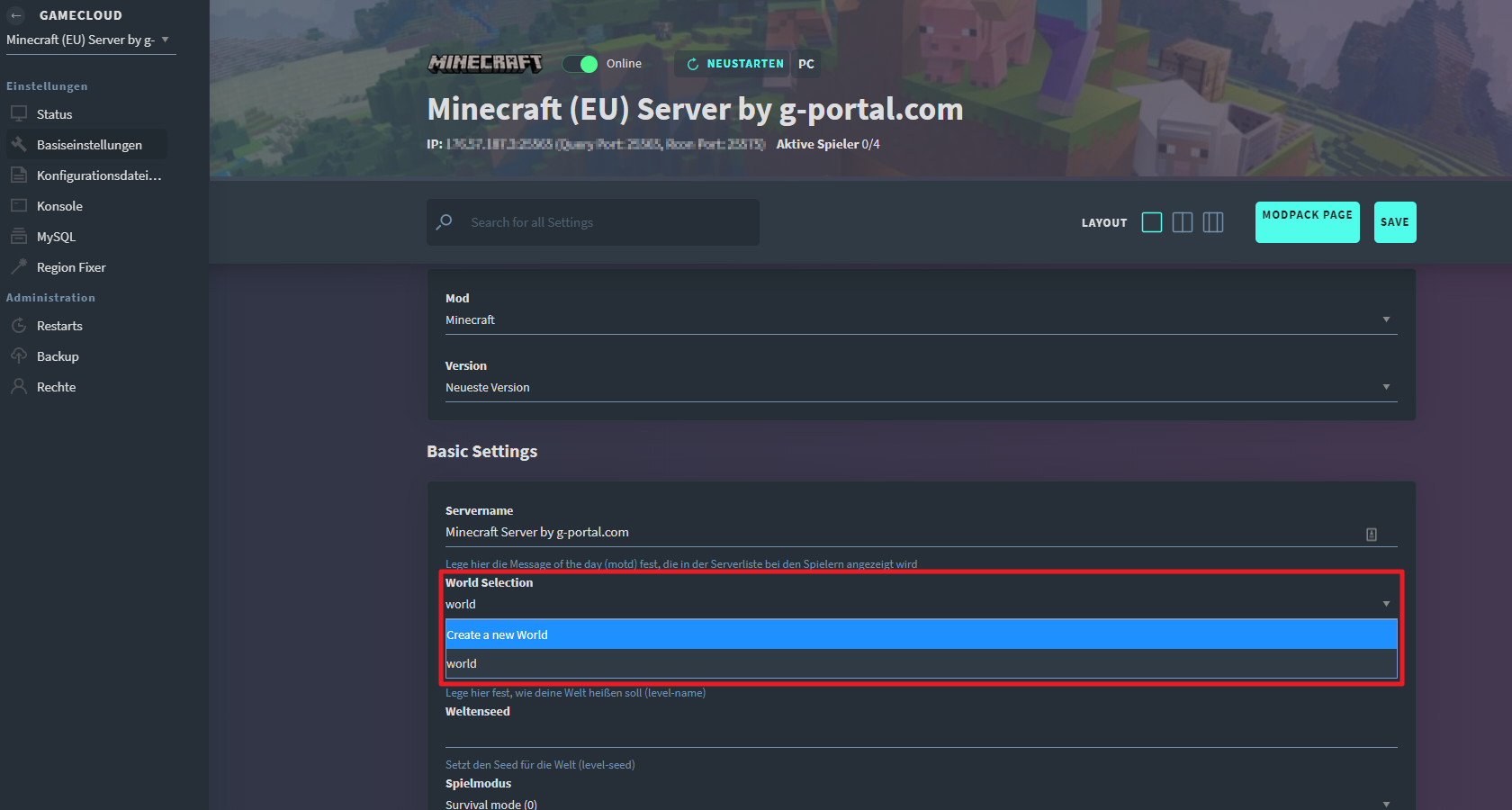
Task: Toggle the server Online switch
Action: 581,64
